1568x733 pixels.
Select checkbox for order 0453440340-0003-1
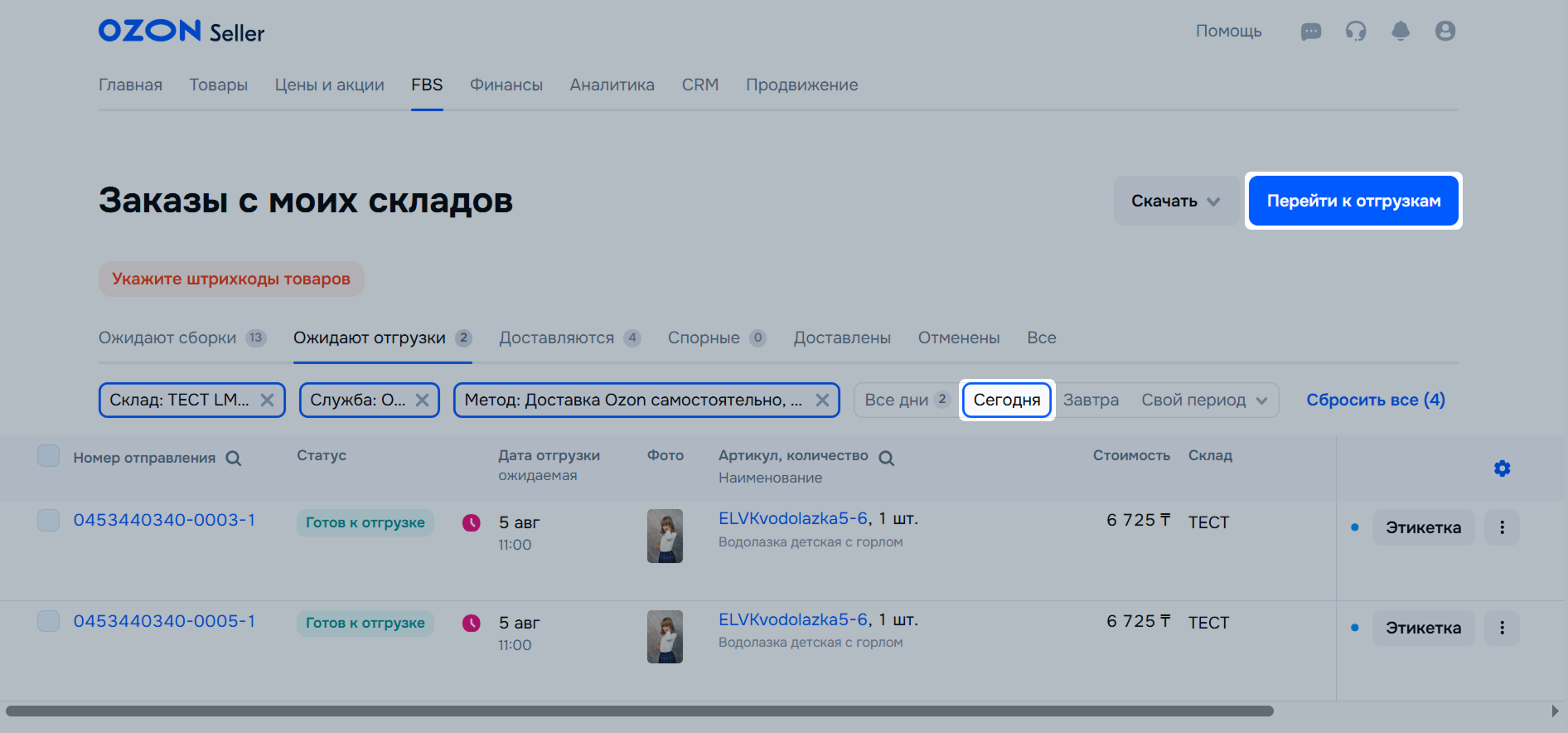[48, 521]
